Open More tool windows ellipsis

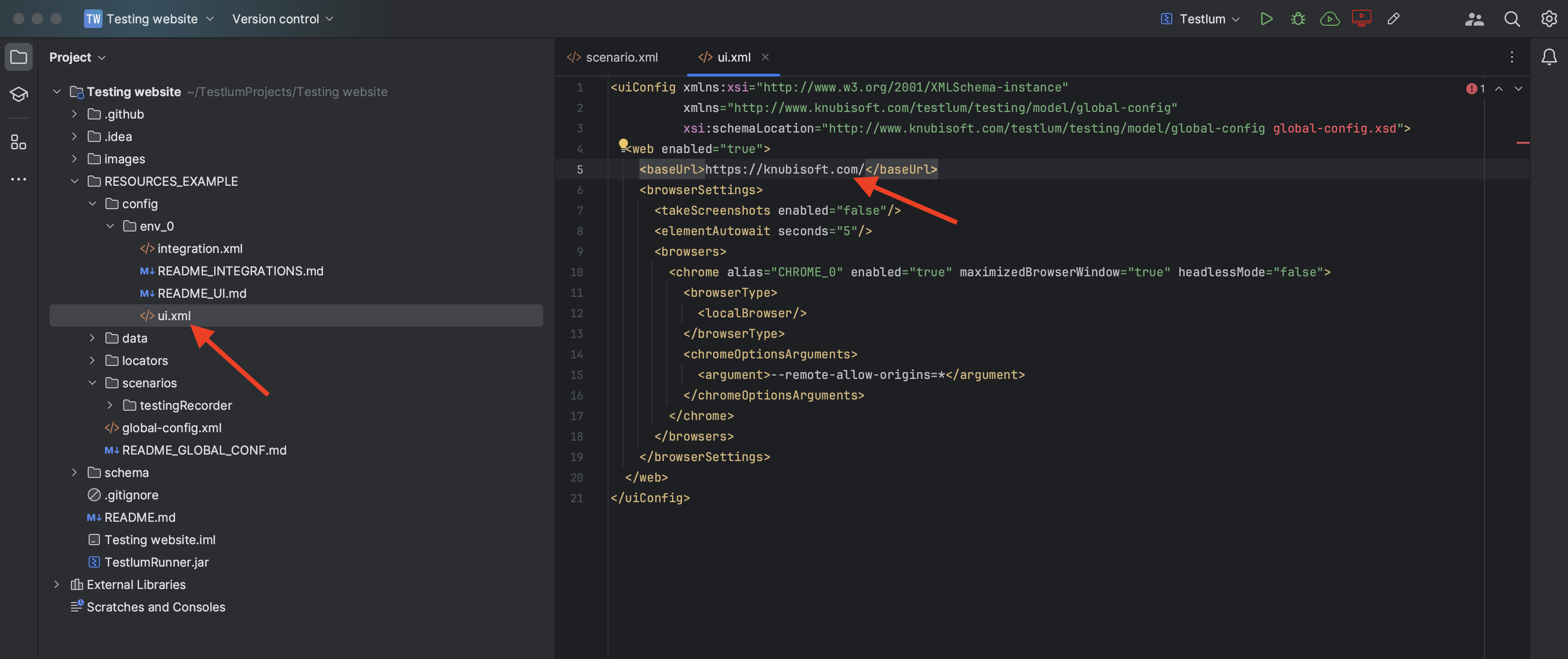tap(19, 179)
